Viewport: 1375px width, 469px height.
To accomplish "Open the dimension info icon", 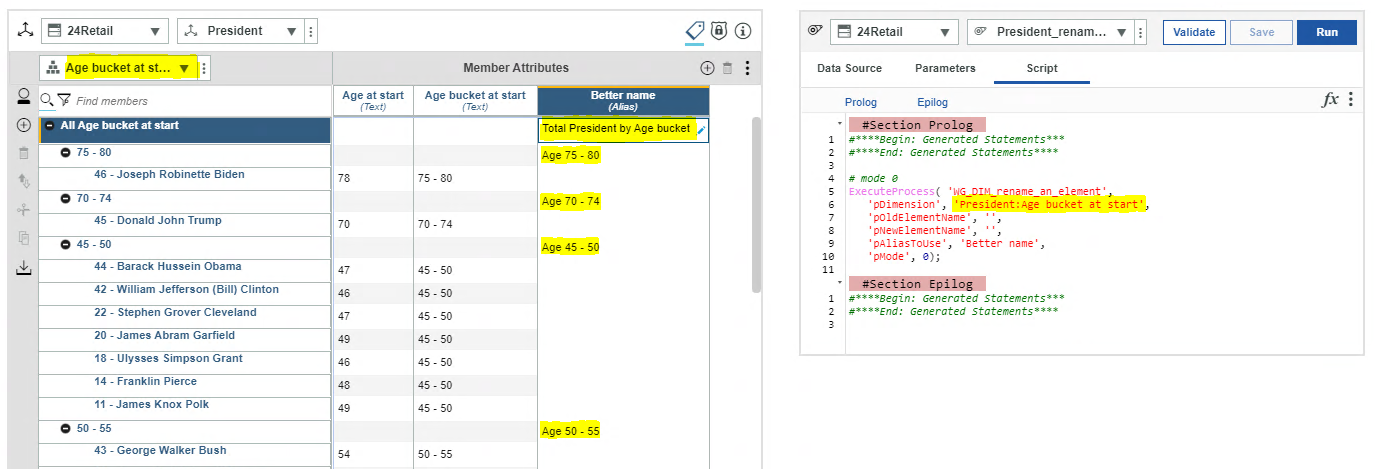I will (x=742, y=31).
